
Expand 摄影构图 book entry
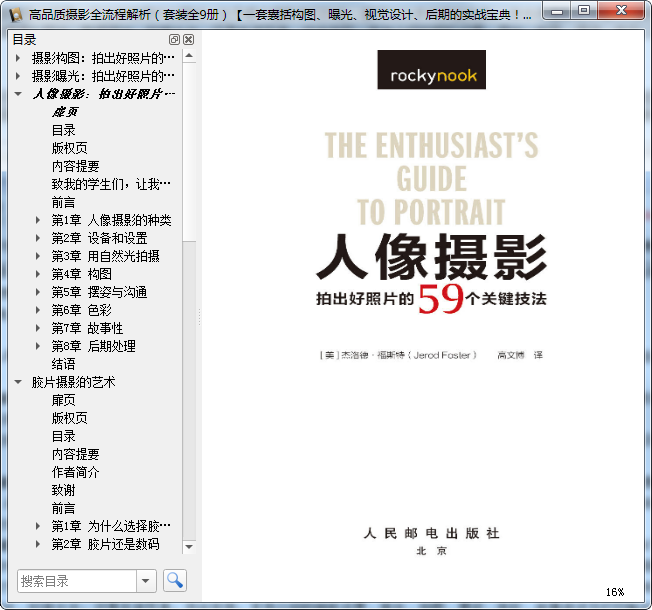click(x=18, y=58)
